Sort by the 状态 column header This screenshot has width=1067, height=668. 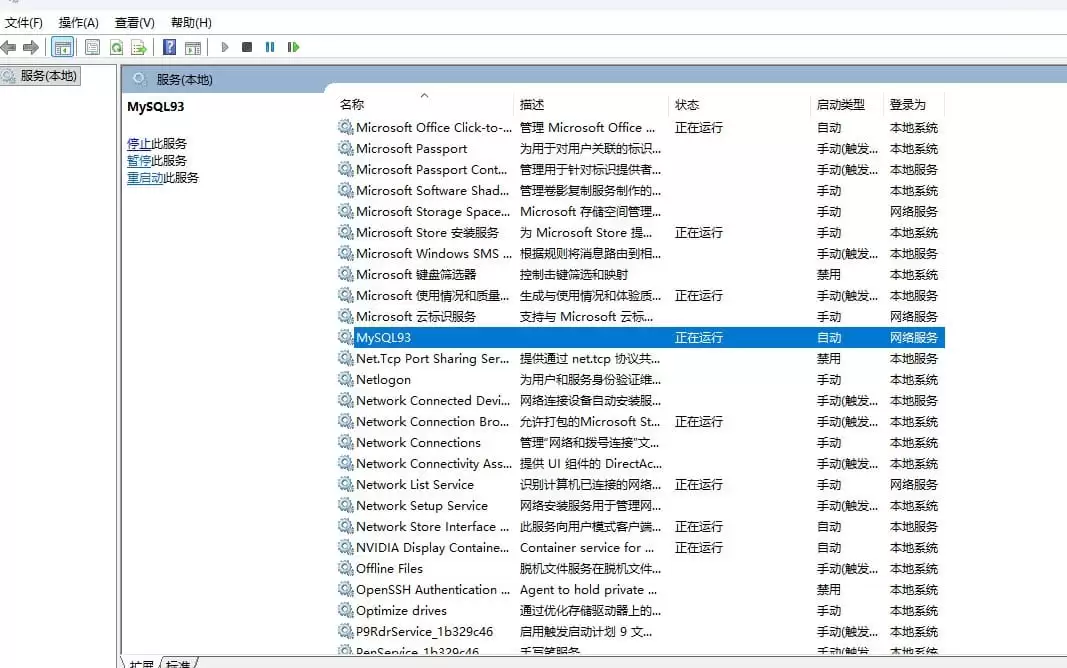click(x=740, y=104)
